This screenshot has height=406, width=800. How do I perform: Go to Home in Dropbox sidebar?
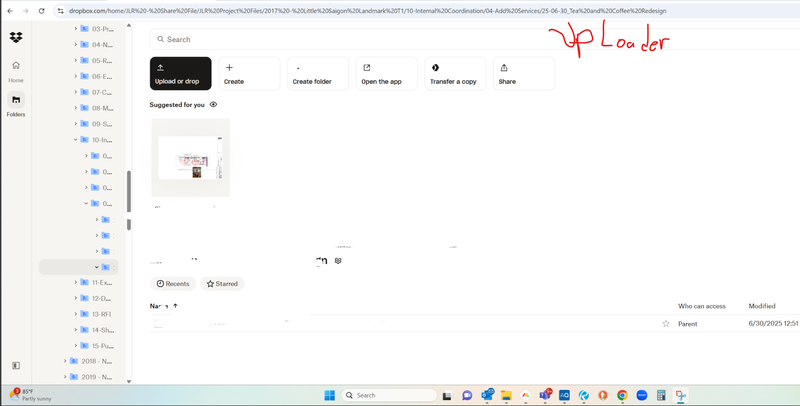pyautogui.click(x=16, y=70)
